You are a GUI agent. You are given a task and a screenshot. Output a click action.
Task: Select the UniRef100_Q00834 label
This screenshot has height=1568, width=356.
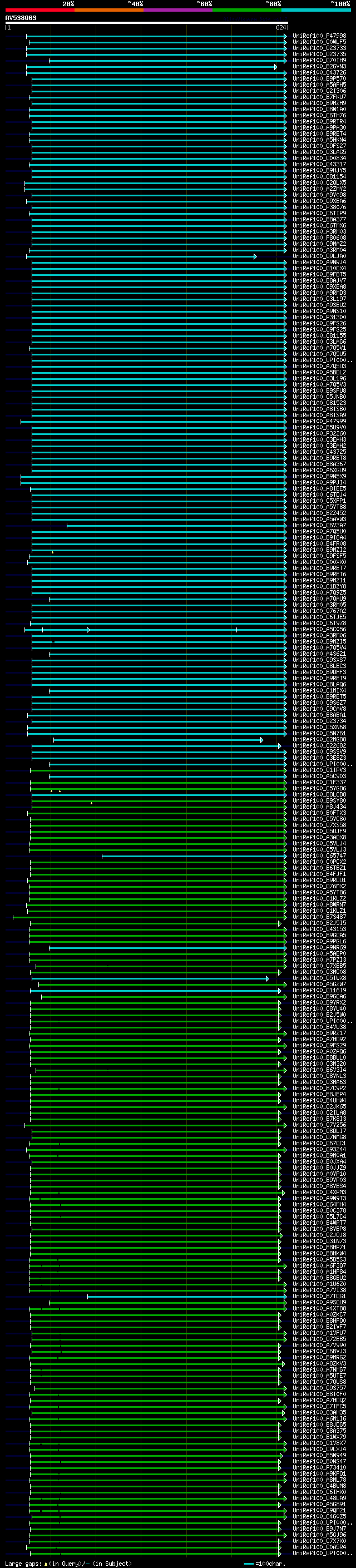[319, 159]
